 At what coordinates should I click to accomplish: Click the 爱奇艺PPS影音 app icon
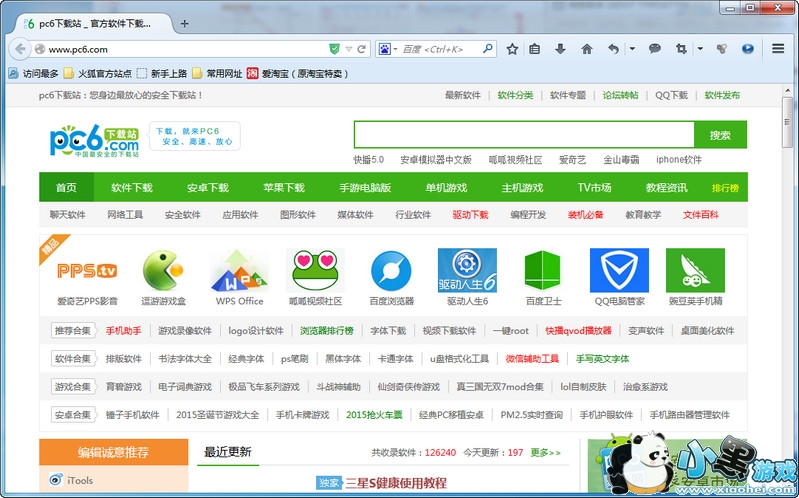pyautogui.click(x=87, y=270)
